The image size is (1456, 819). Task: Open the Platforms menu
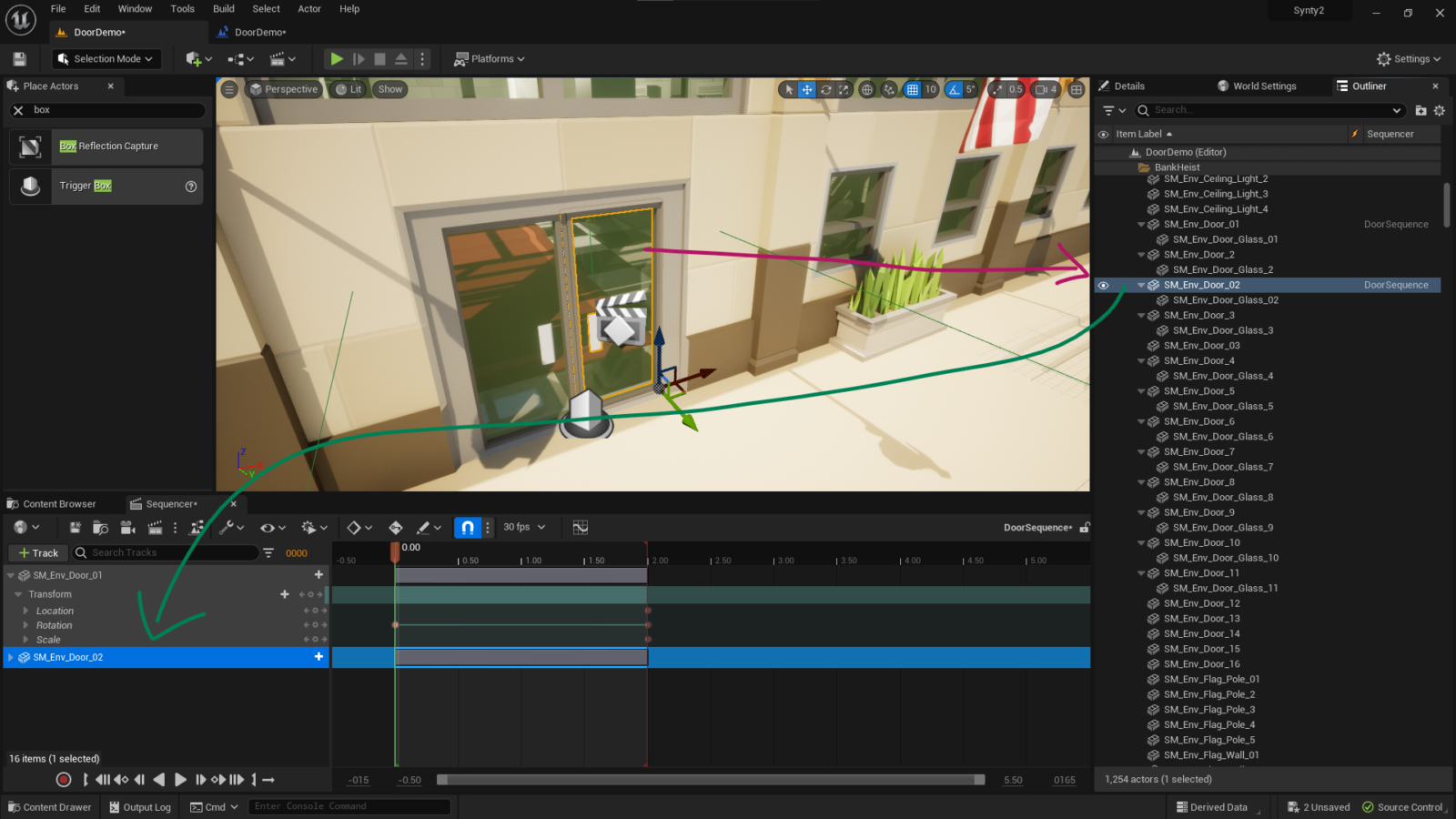490,58
